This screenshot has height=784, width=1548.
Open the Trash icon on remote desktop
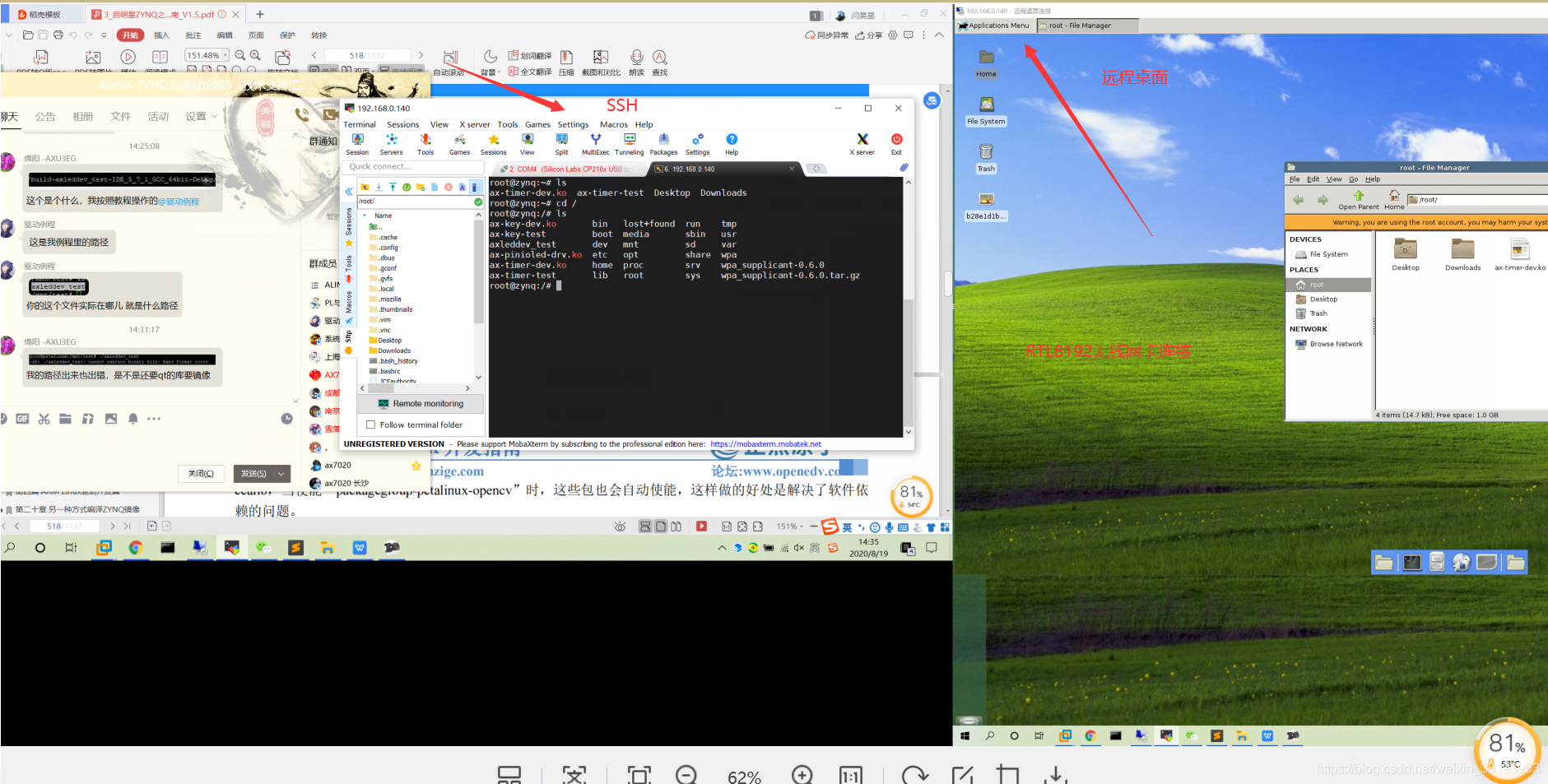[x=986, y=157]
